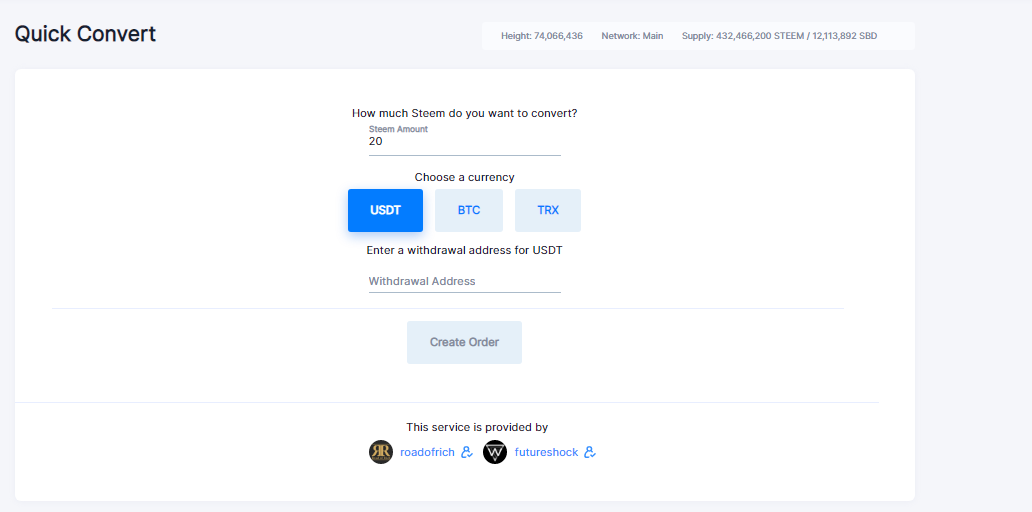Click the futureshock avatar logo
This screenshot has height=512, width=1032.
pos(495,452)
